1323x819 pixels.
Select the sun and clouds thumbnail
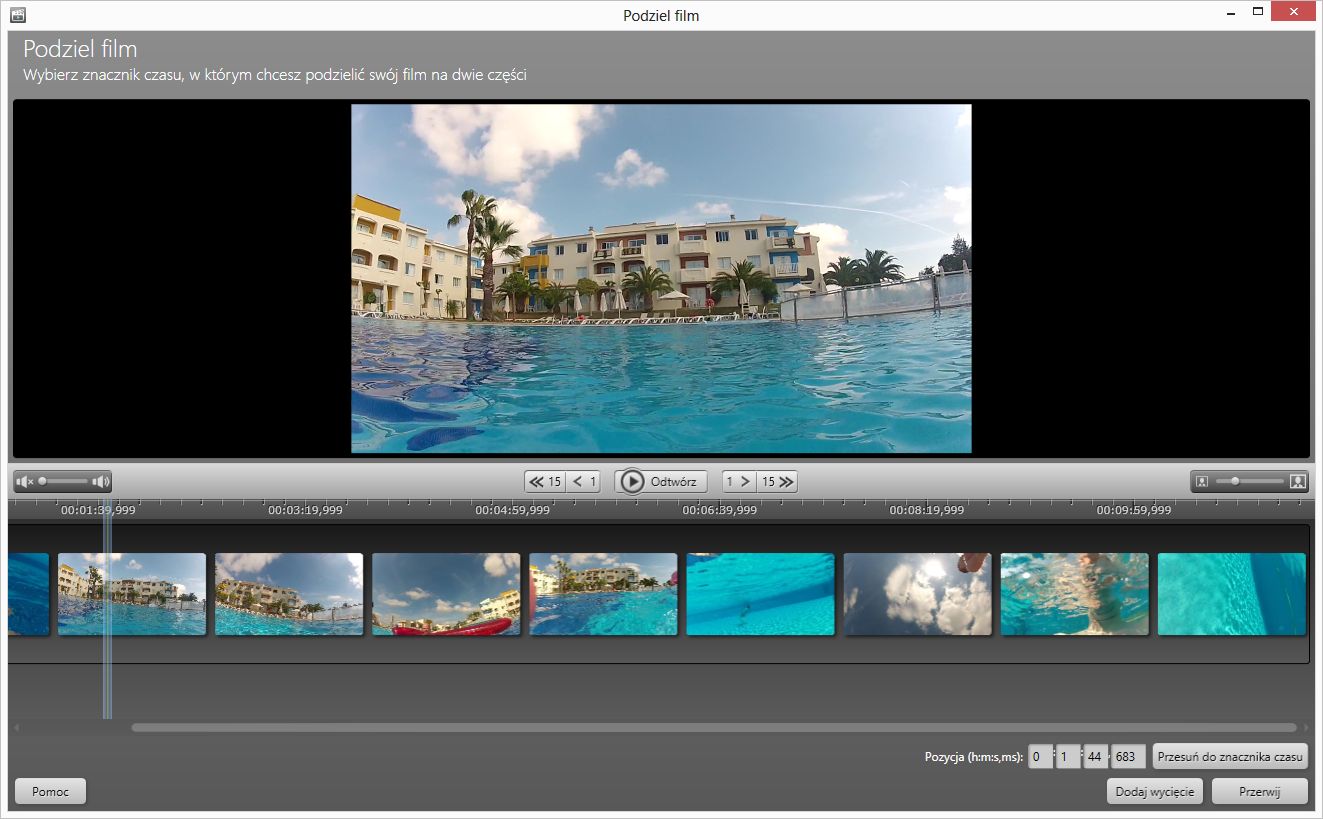coord(918,594)
